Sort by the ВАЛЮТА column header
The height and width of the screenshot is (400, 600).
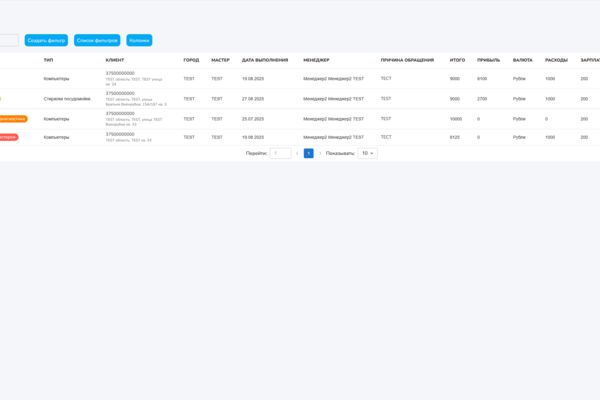pos(522,60)
